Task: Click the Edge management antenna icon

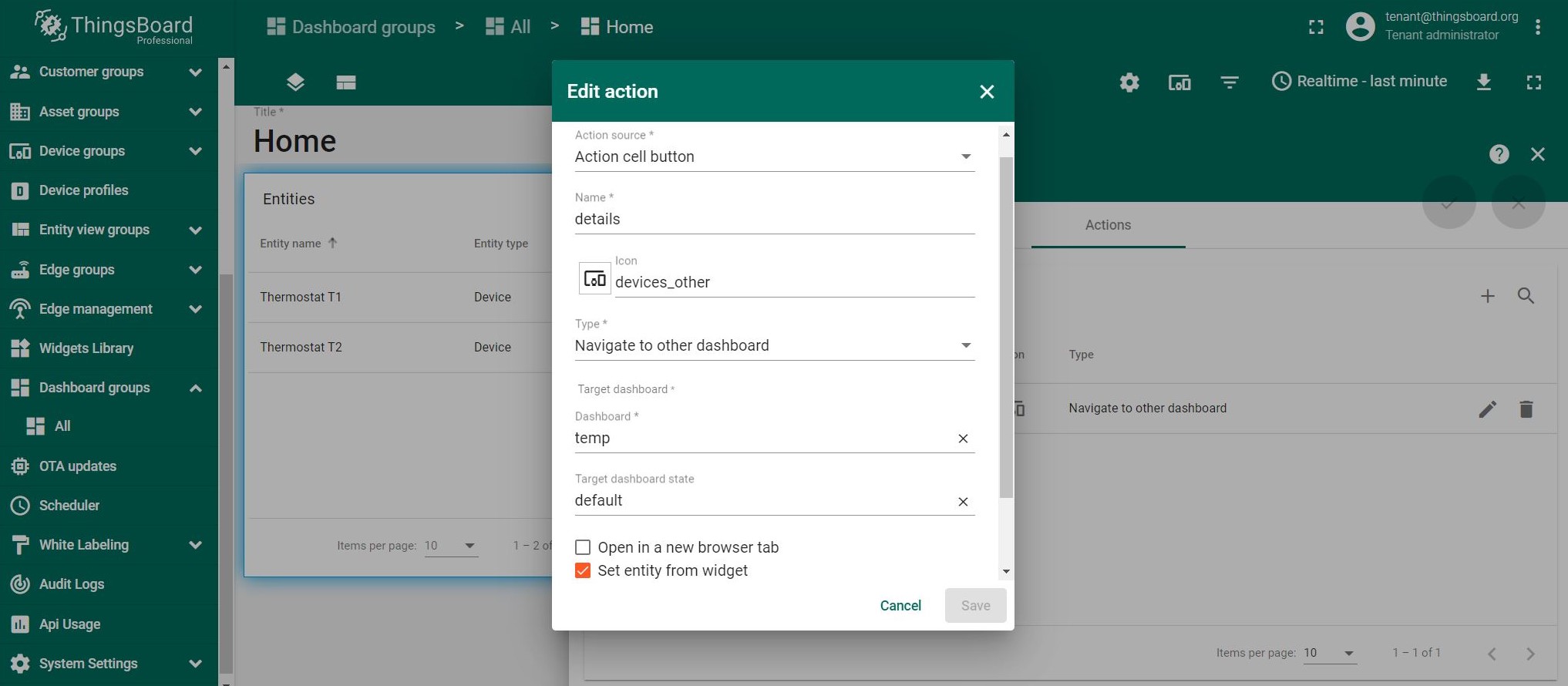Action: 20,309
